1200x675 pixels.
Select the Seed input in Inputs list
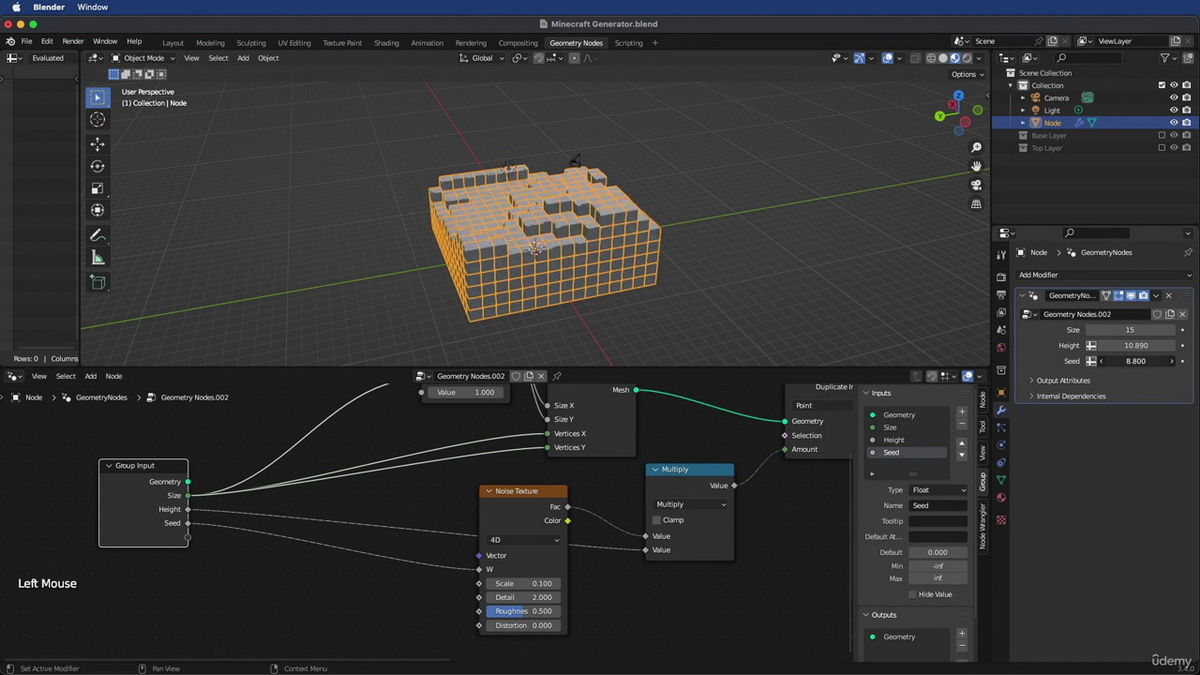(x=907, y=452)
